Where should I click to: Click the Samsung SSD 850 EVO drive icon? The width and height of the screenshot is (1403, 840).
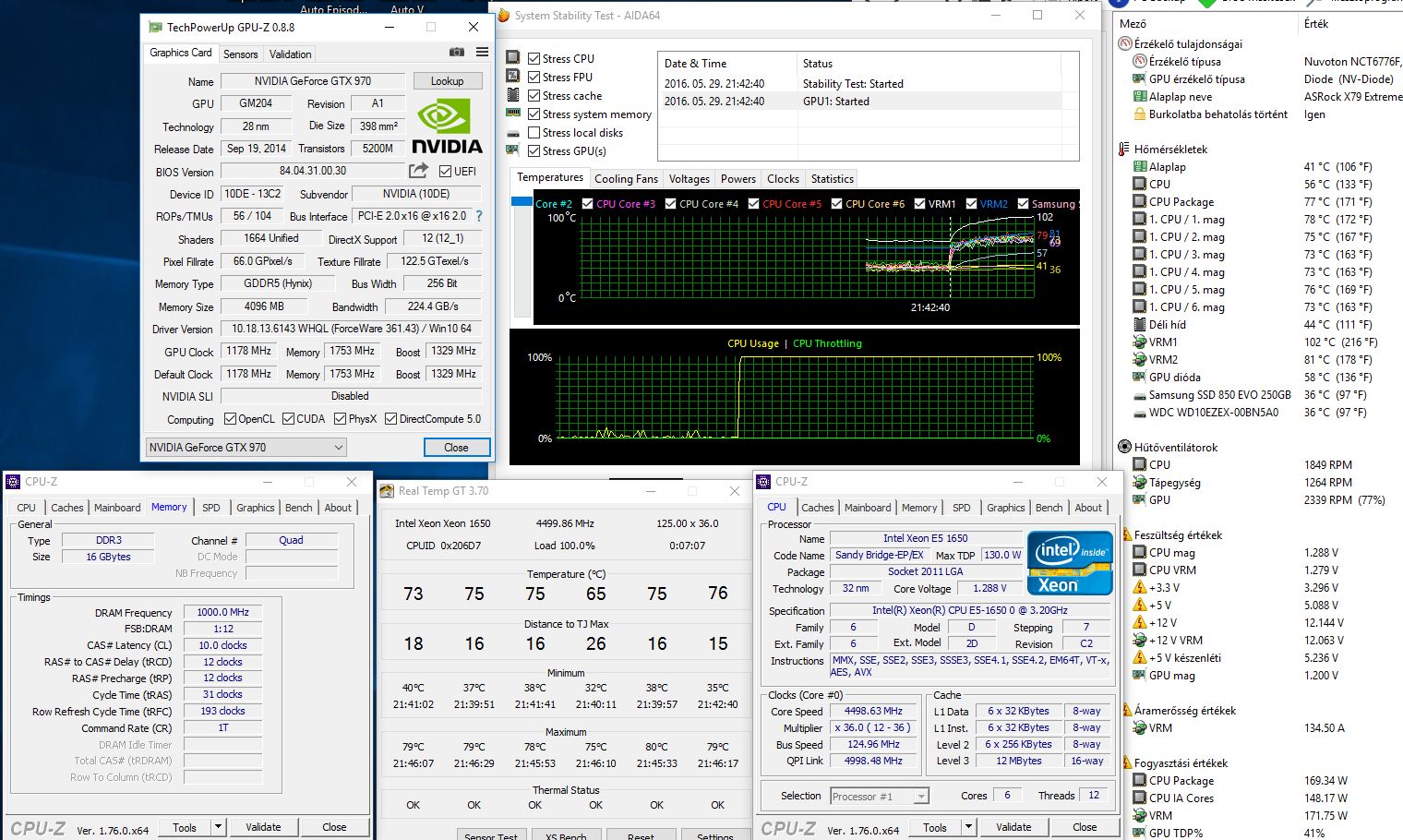pyautogui.click(x=1140, y=395)
